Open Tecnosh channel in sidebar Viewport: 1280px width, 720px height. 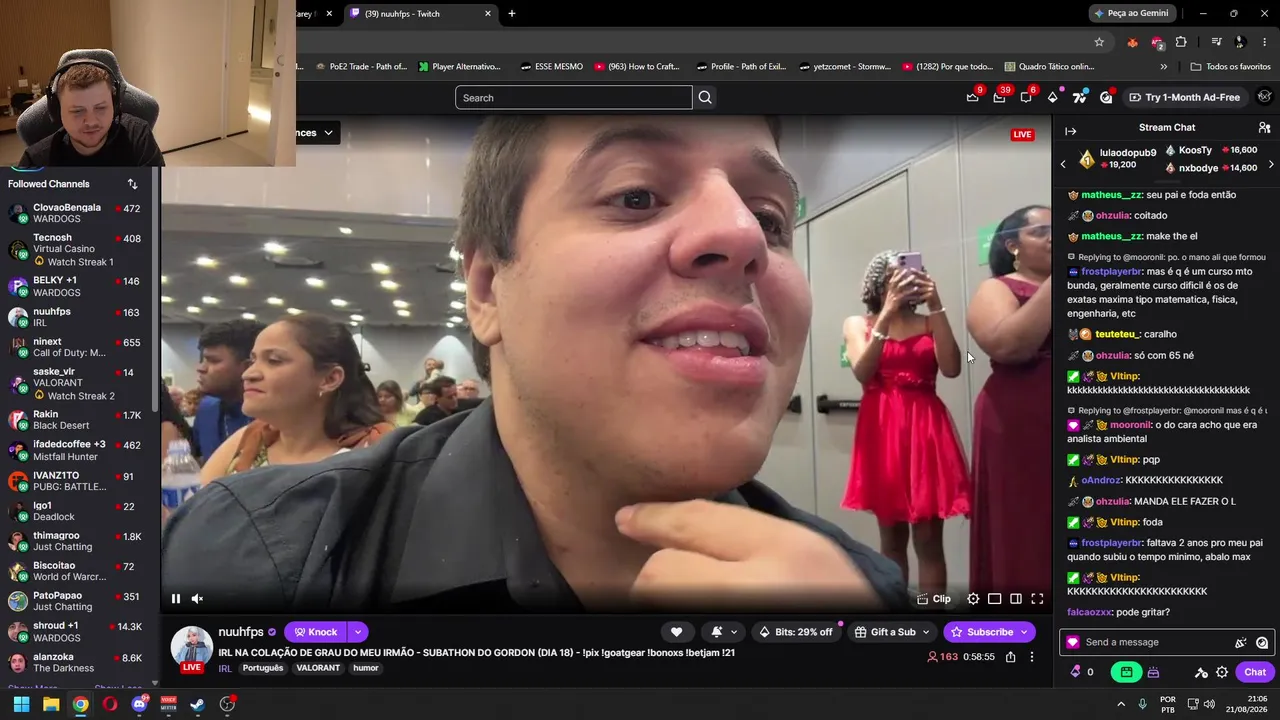(x=76, y=249)
